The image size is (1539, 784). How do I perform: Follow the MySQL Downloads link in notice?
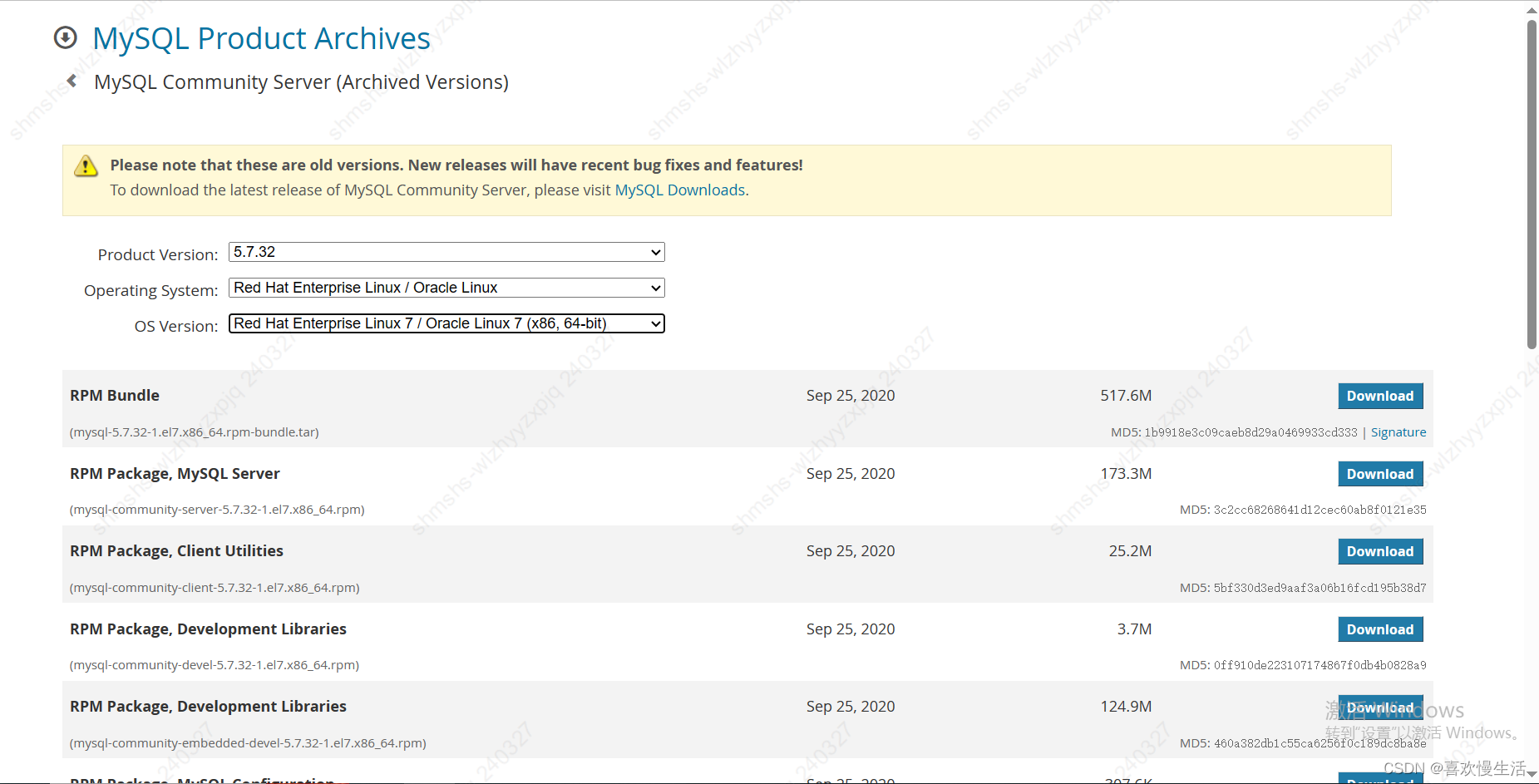point(679,190)
